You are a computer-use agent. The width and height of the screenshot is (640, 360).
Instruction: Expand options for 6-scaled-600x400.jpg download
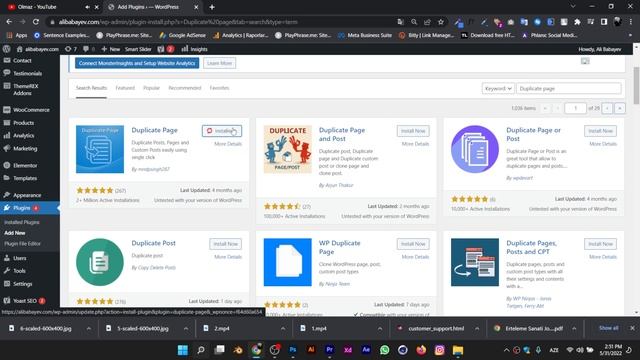[x=89, y=329]
